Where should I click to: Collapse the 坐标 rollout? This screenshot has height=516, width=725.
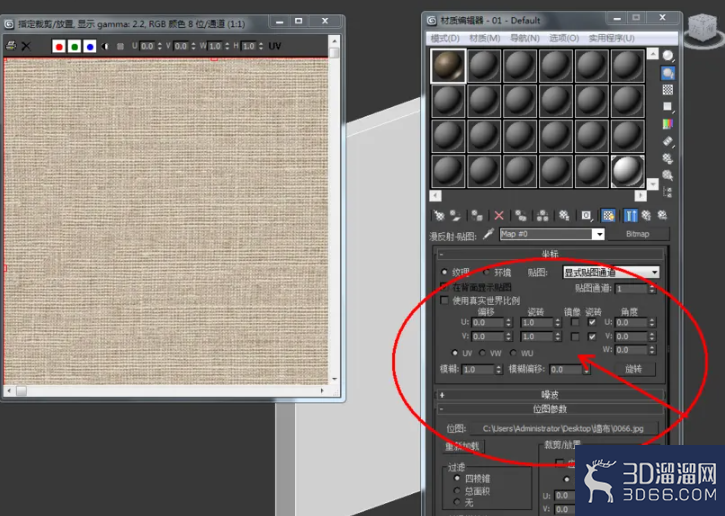click(x=549, y=254)
